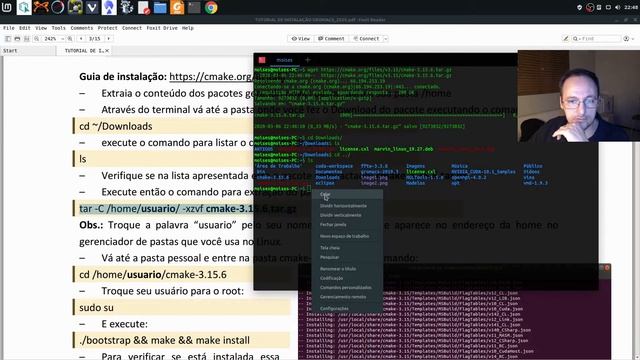
Task: Select the TUTORIAL DE I.. document tab
Action: point(84,51)
